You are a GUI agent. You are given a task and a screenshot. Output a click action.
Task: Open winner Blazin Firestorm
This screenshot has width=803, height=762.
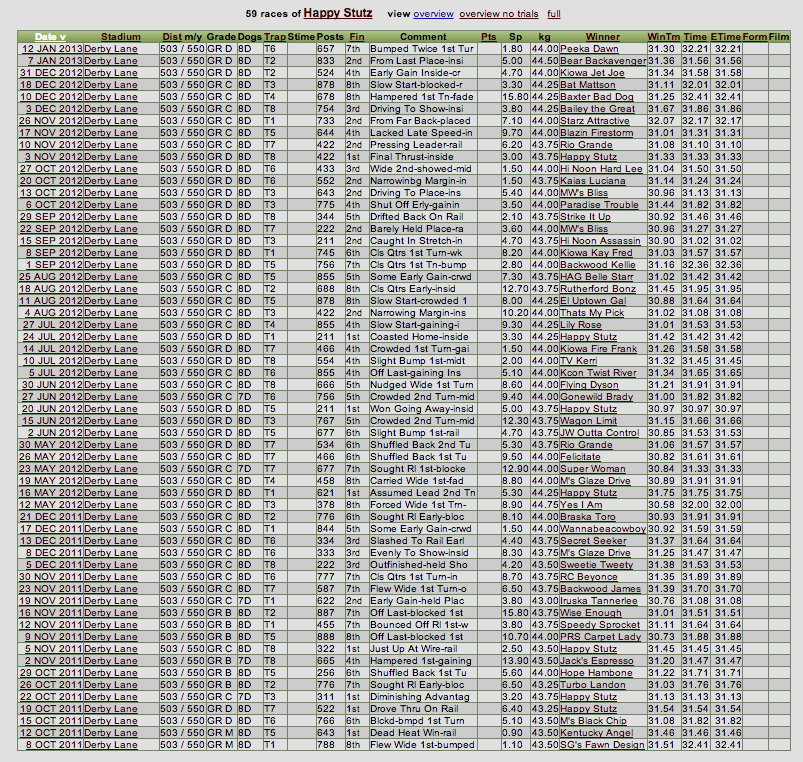point(597,133)
